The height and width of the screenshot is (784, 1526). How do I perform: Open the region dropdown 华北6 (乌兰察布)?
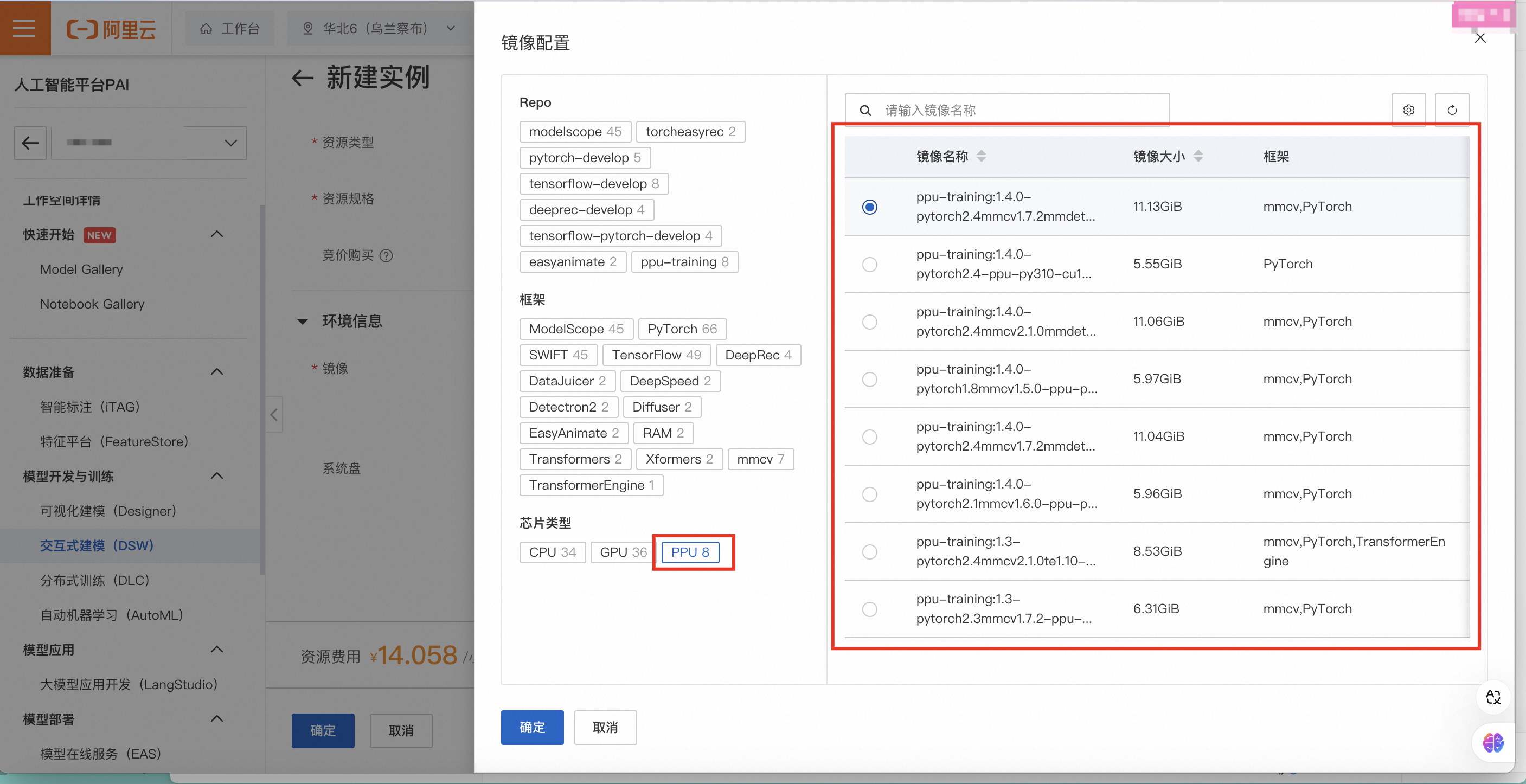(379, 28)
